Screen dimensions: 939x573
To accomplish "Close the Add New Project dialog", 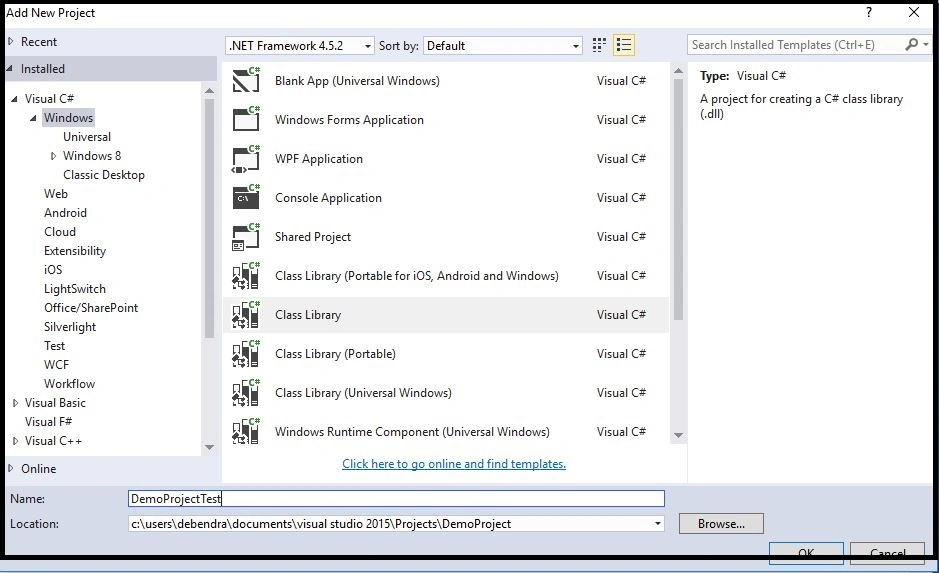I will (914, 13).
